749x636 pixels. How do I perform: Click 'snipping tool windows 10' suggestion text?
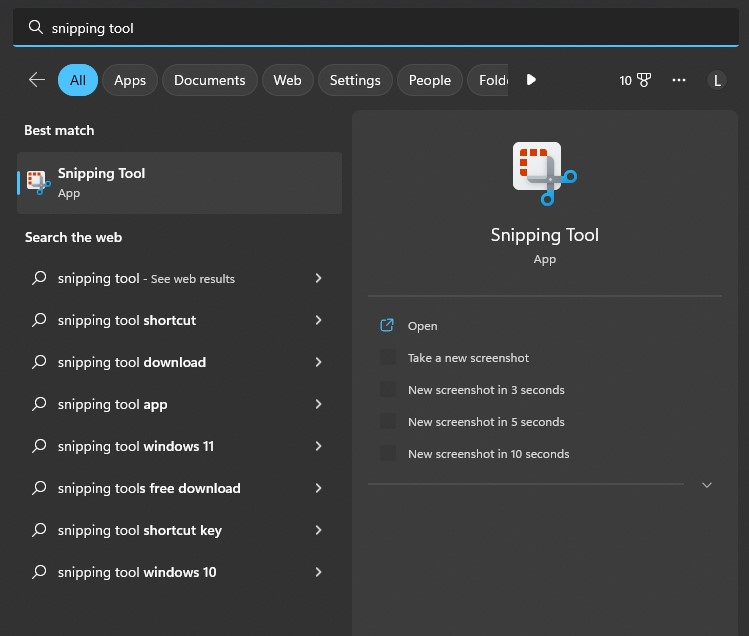point(137,572)
